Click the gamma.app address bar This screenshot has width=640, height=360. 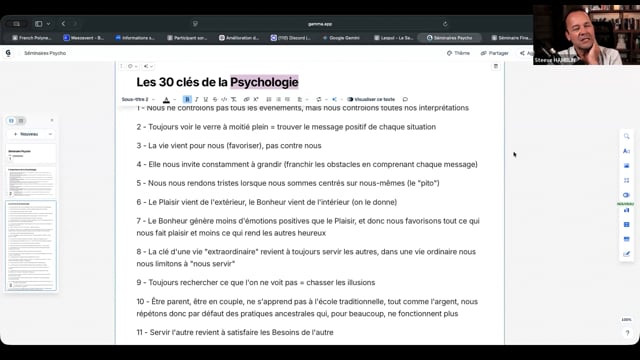tap(320, 24)
